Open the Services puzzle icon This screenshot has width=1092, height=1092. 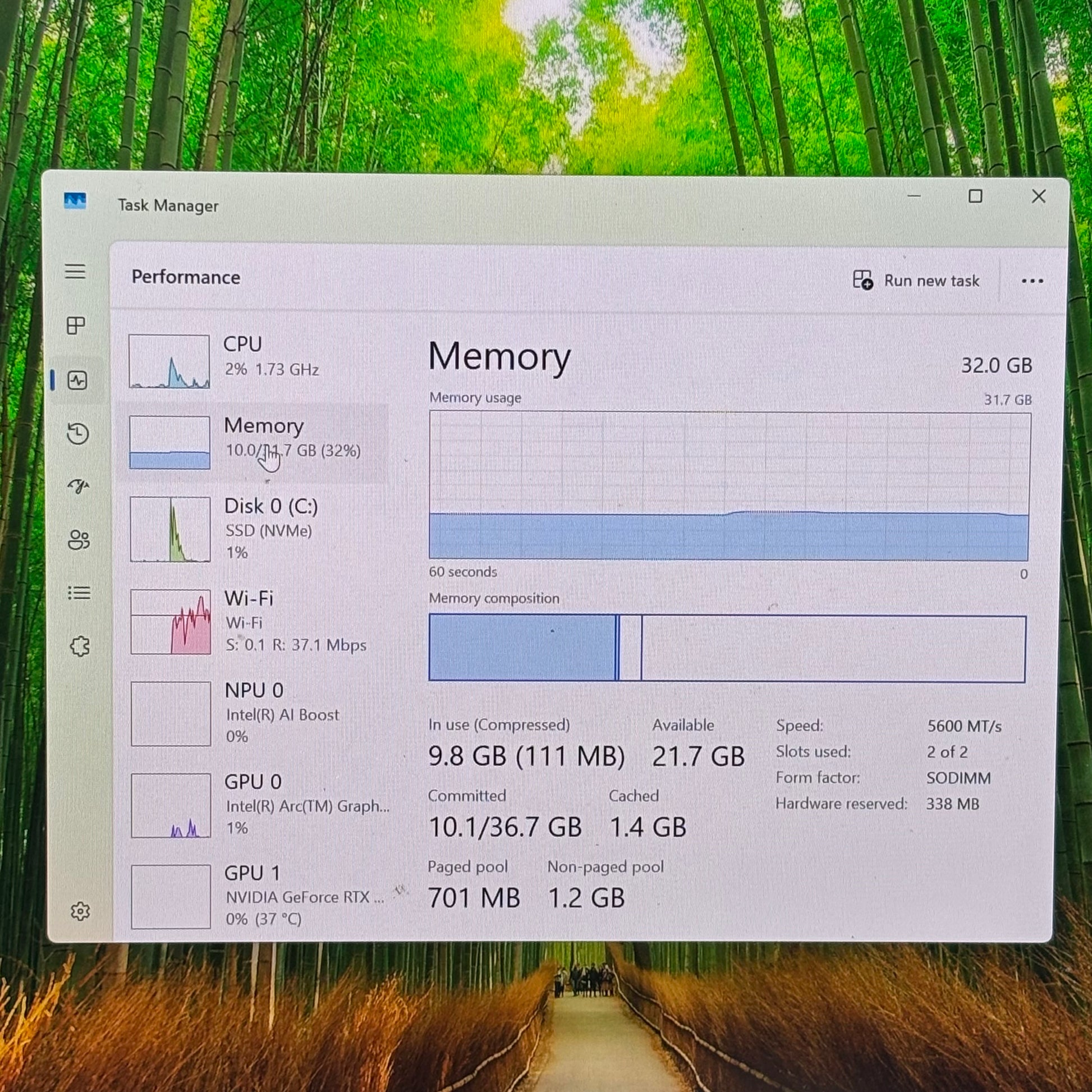pos(80,646)
